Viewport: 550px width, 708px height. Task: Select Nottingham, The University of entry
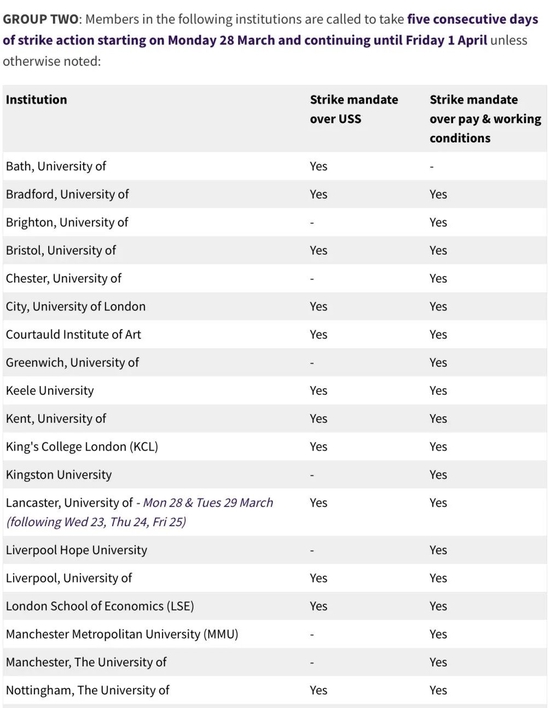point(88,690)
